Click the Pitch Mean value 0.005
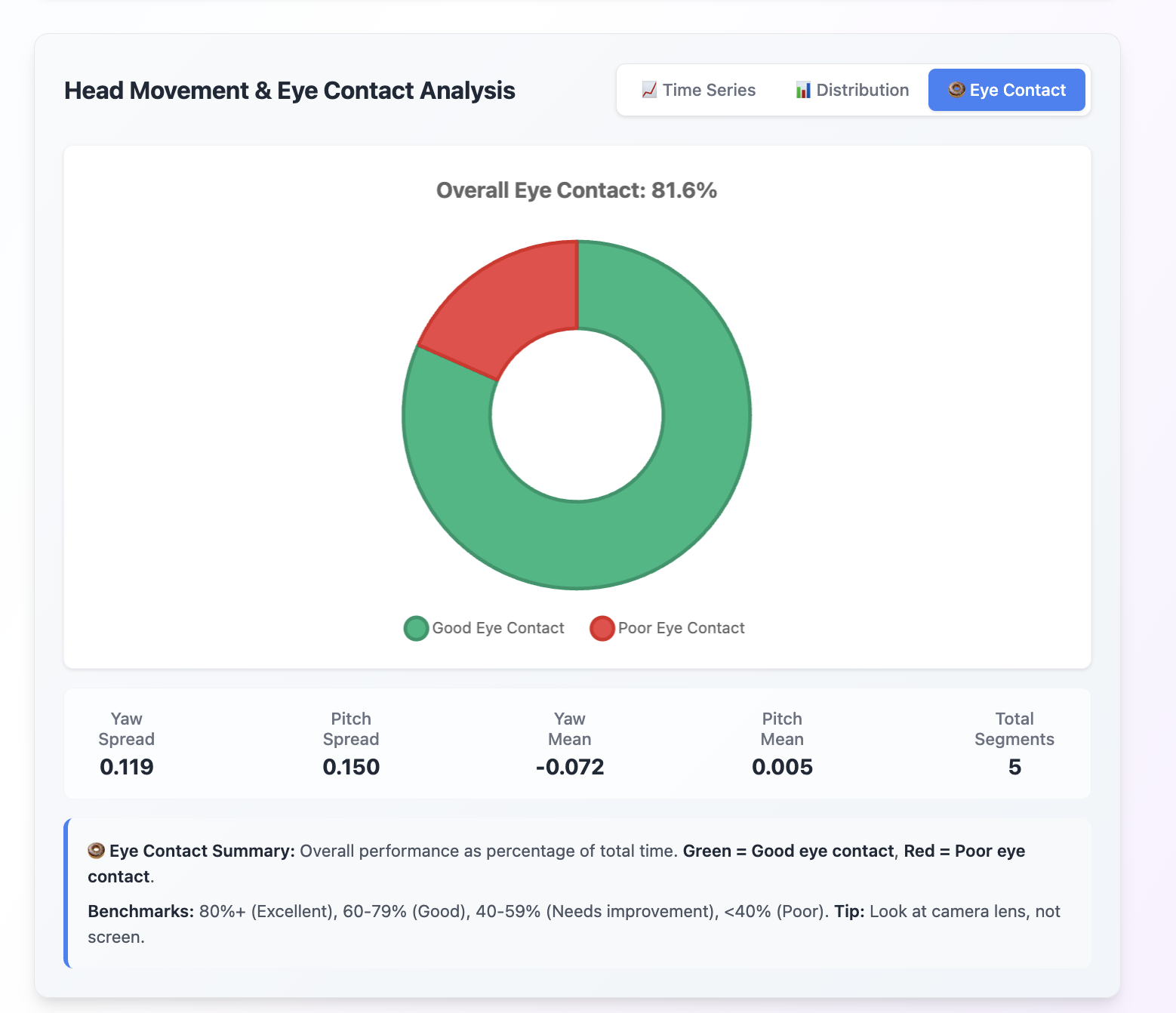The width and height of the screenshot is (1176, 1013). (x=782, y=767)
